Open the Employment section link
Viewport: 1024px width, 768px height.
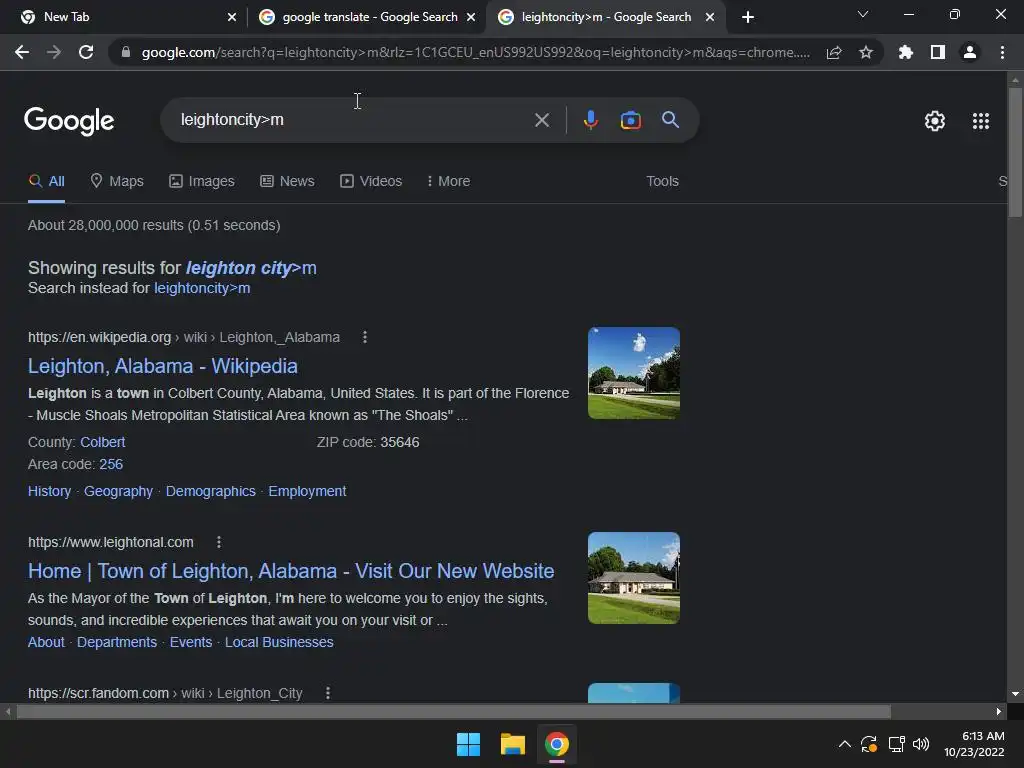(x=307, y=491)
